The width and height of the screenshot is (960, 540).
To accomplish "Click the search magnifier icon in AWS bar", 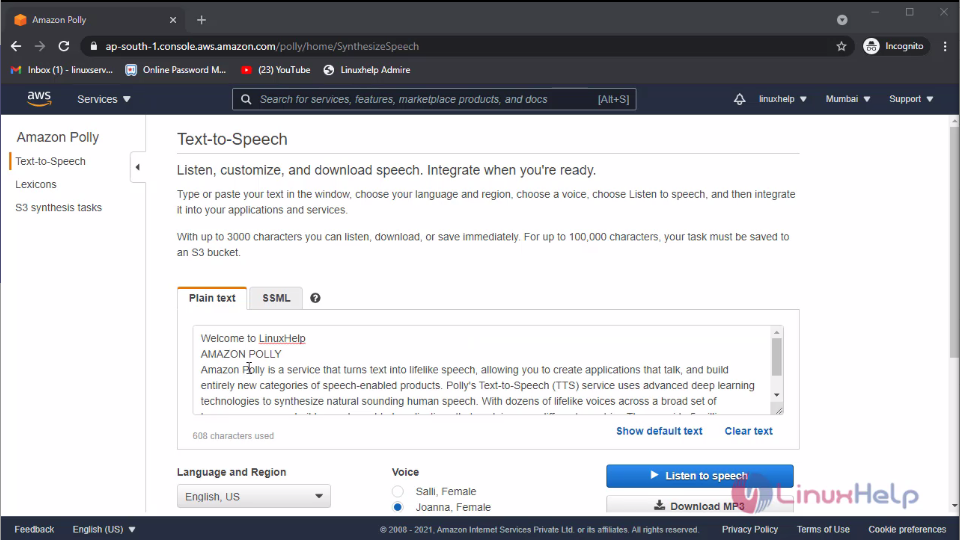I will point(246,99).
